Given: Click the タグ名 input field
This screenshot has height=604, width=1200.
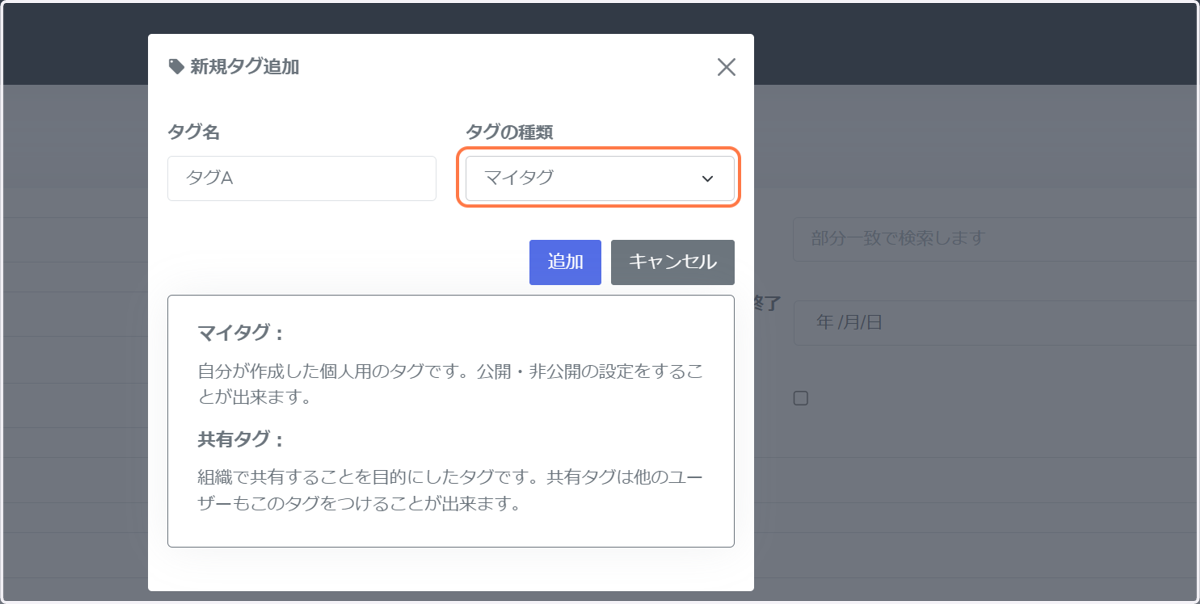Looking at the screenshot, I should pyautogui.click(x=302, y=178).
